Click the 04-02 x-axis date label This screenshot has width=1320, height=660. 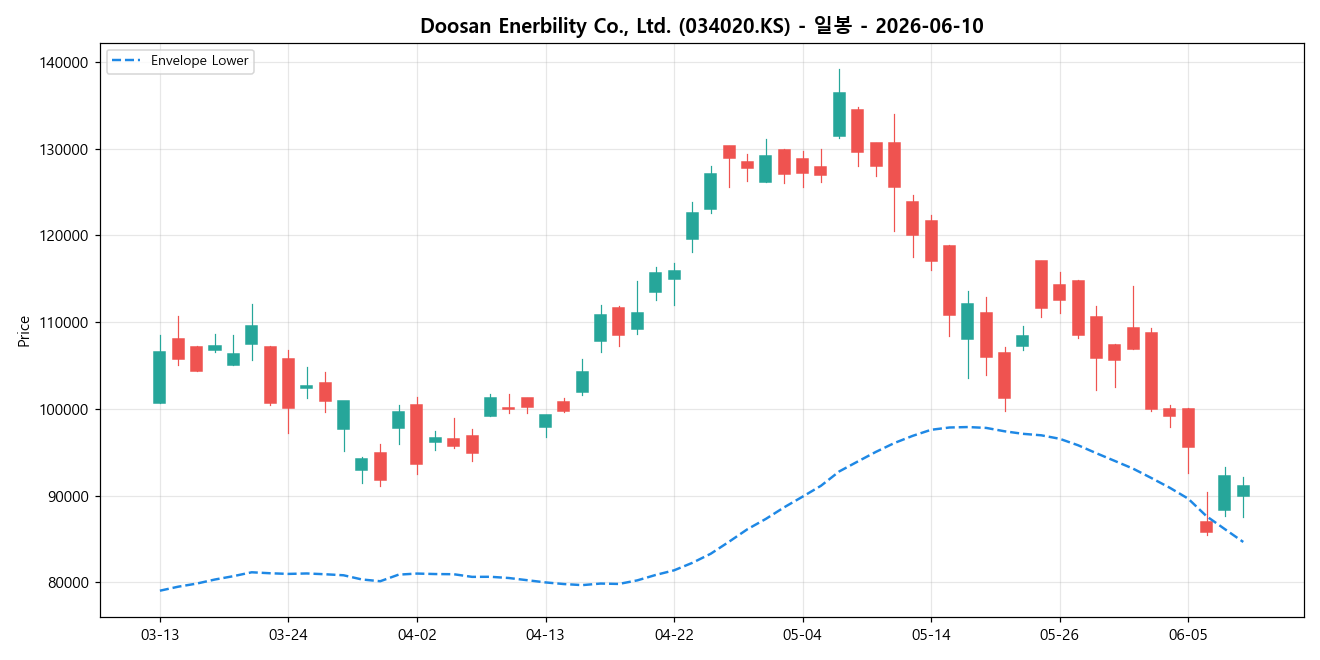(x=416, y=635)
